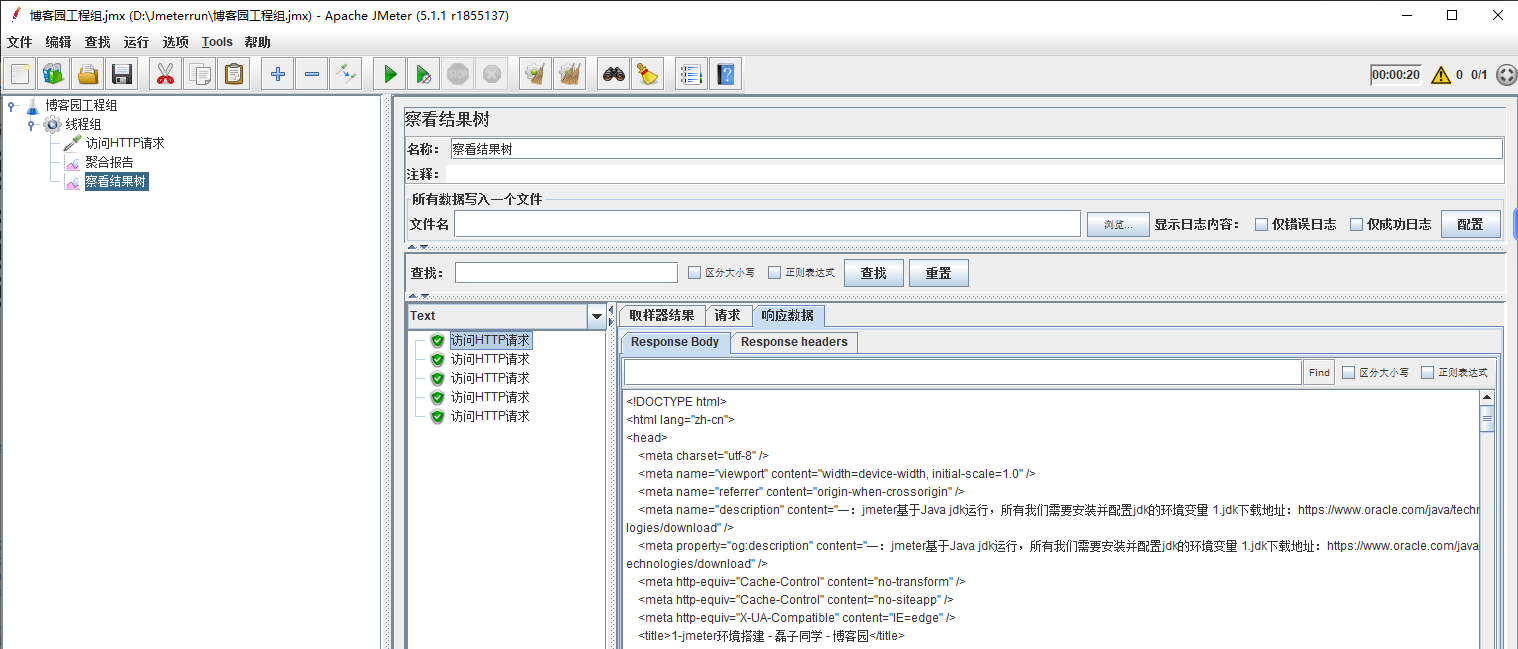Open the 运行 menu
This screenshot has height=649, width=1518.
(x=136, y=42)
